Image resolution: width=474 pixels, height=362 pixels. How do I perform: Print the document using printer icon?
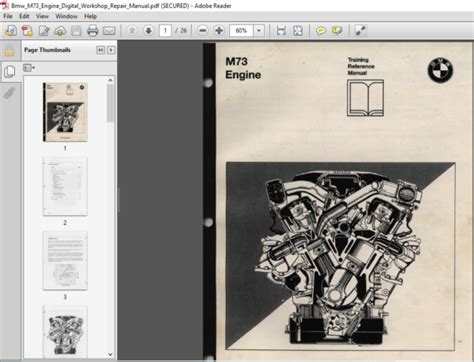point(92,31)
